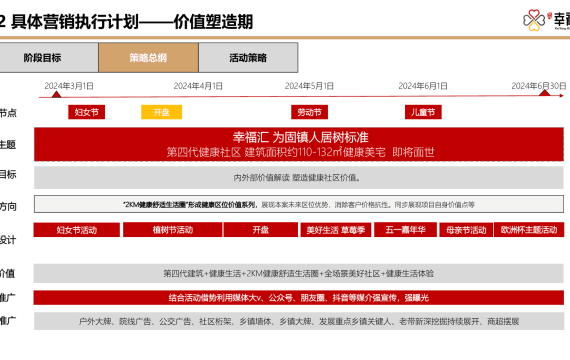Click the 植树节活动 activity block

(x=173, y=230)
